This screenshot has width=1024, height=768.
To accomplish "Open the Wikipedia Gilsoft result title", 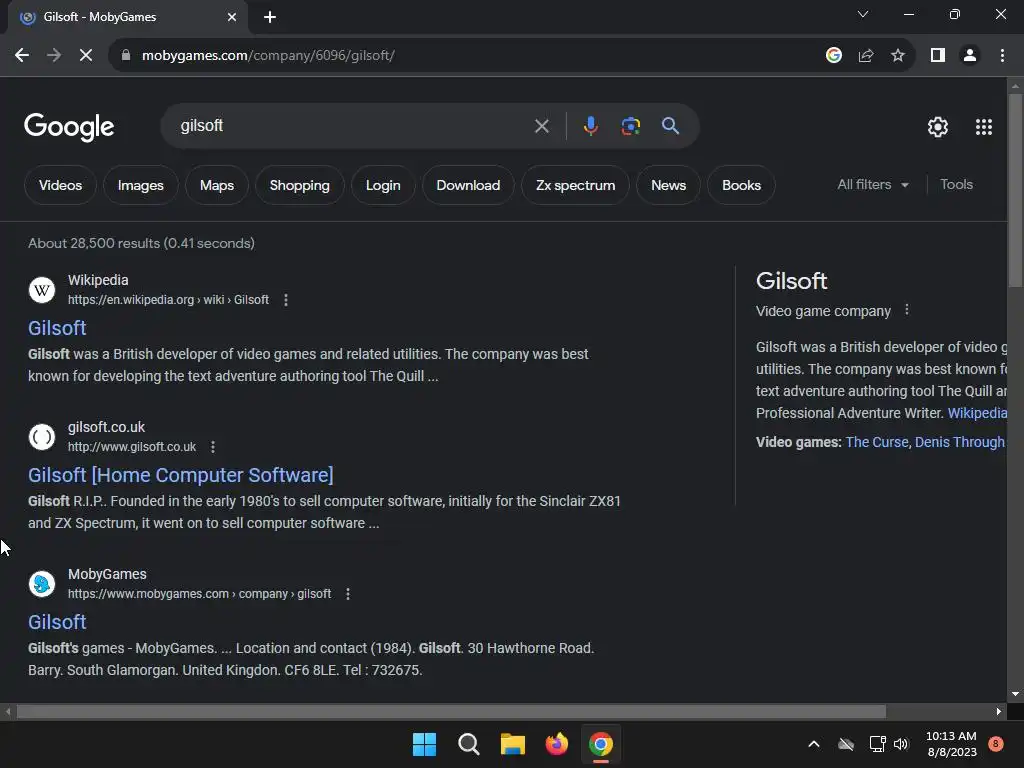I will 57,328.
